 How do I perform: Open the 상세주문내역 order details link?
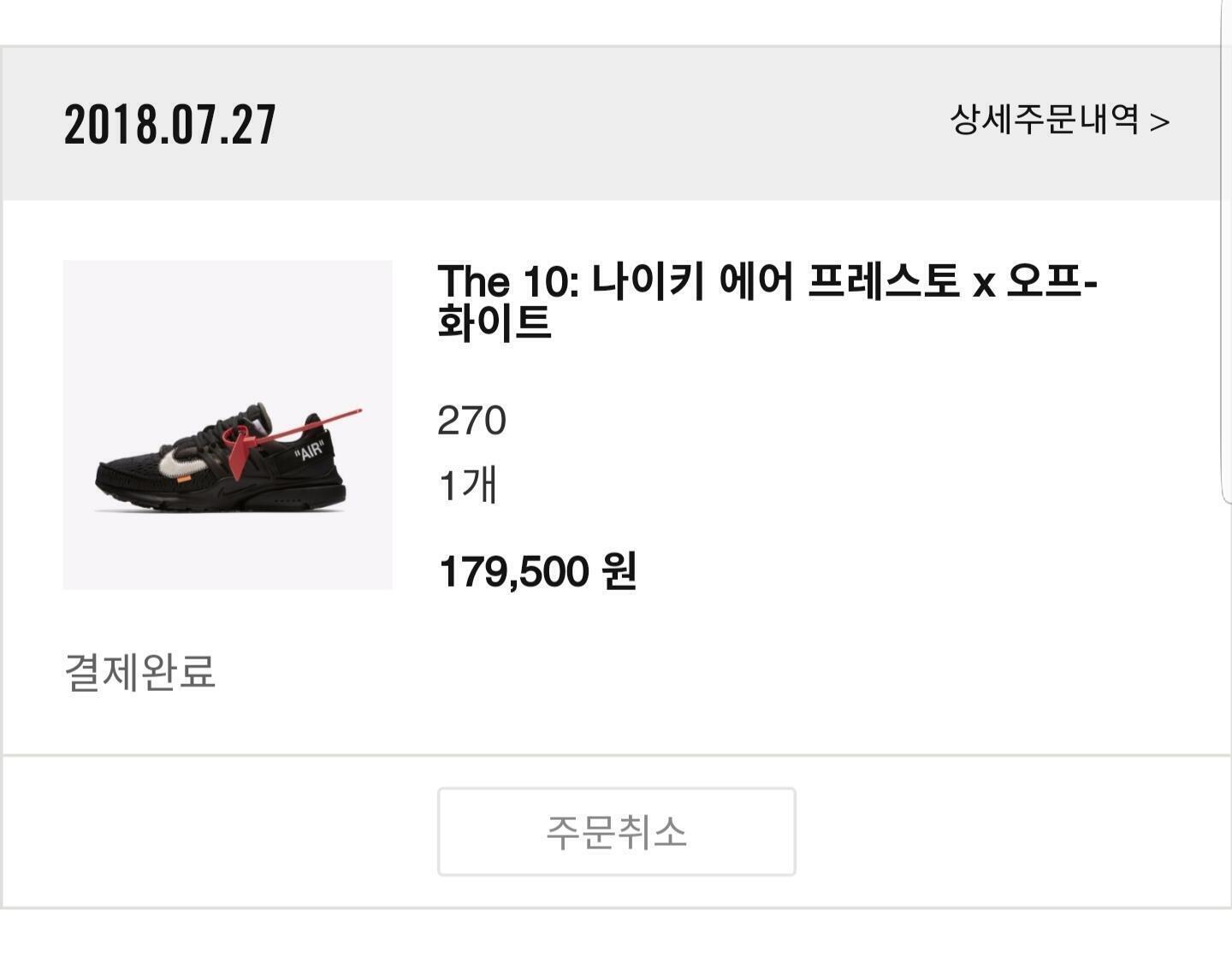point(1044,120)
